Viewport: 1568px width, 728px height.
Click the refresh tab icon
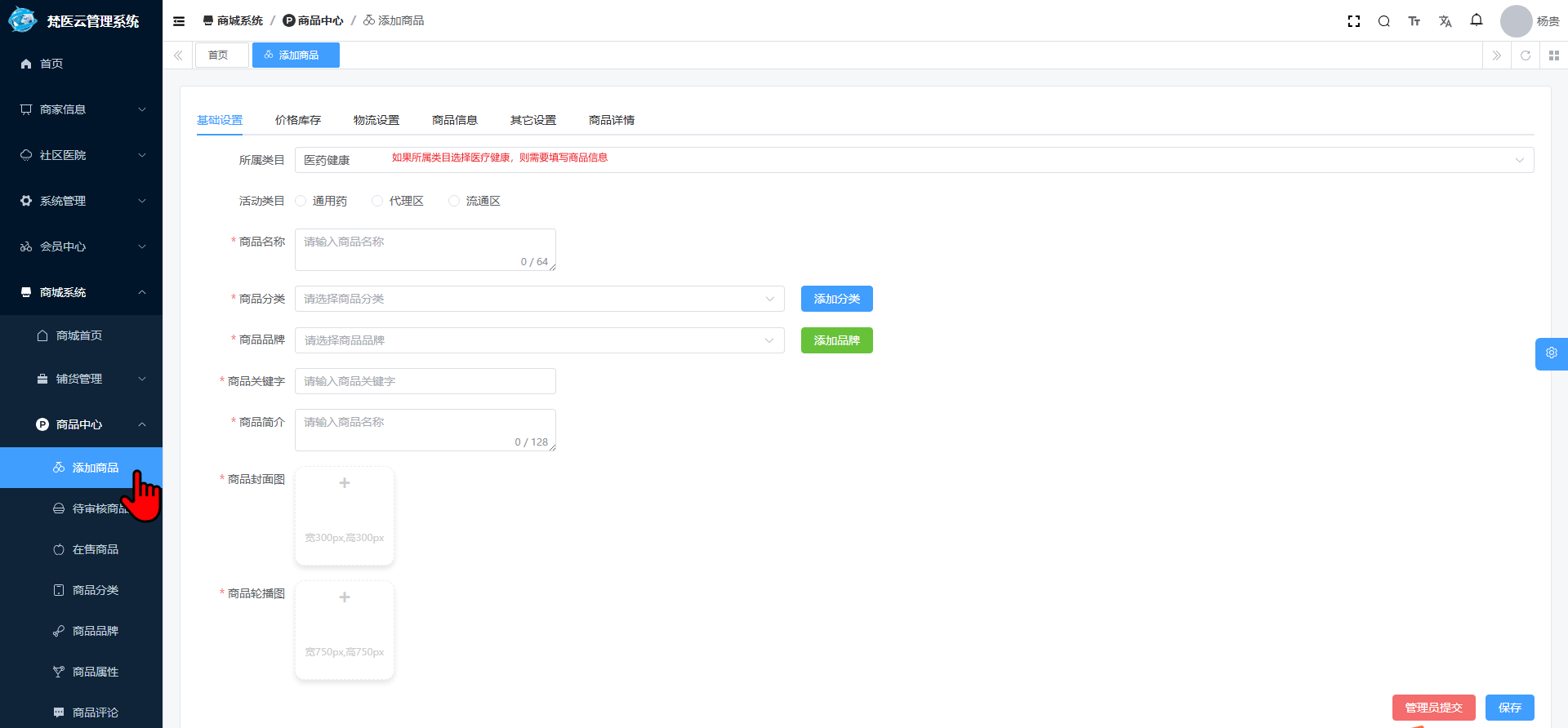[1525, 55]
